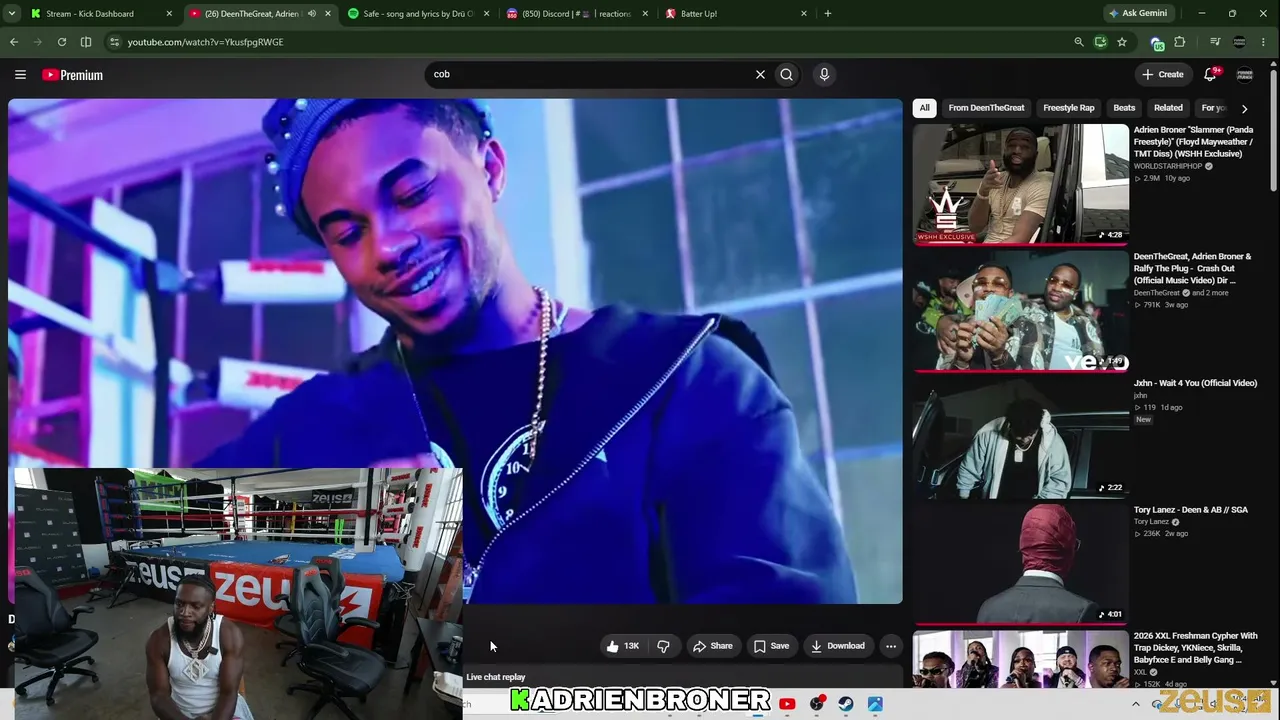
Task: Go back to the previous page
Action: [x=14, y=42]
